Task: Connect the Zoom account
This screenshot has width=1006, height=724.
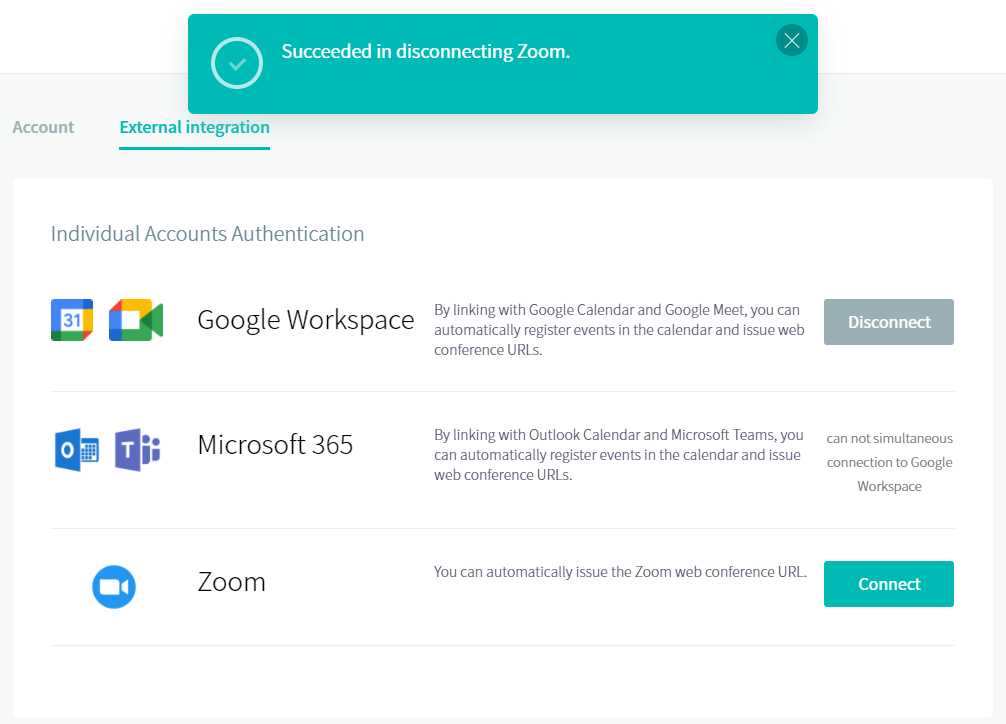Action: (x=888, y=584)
